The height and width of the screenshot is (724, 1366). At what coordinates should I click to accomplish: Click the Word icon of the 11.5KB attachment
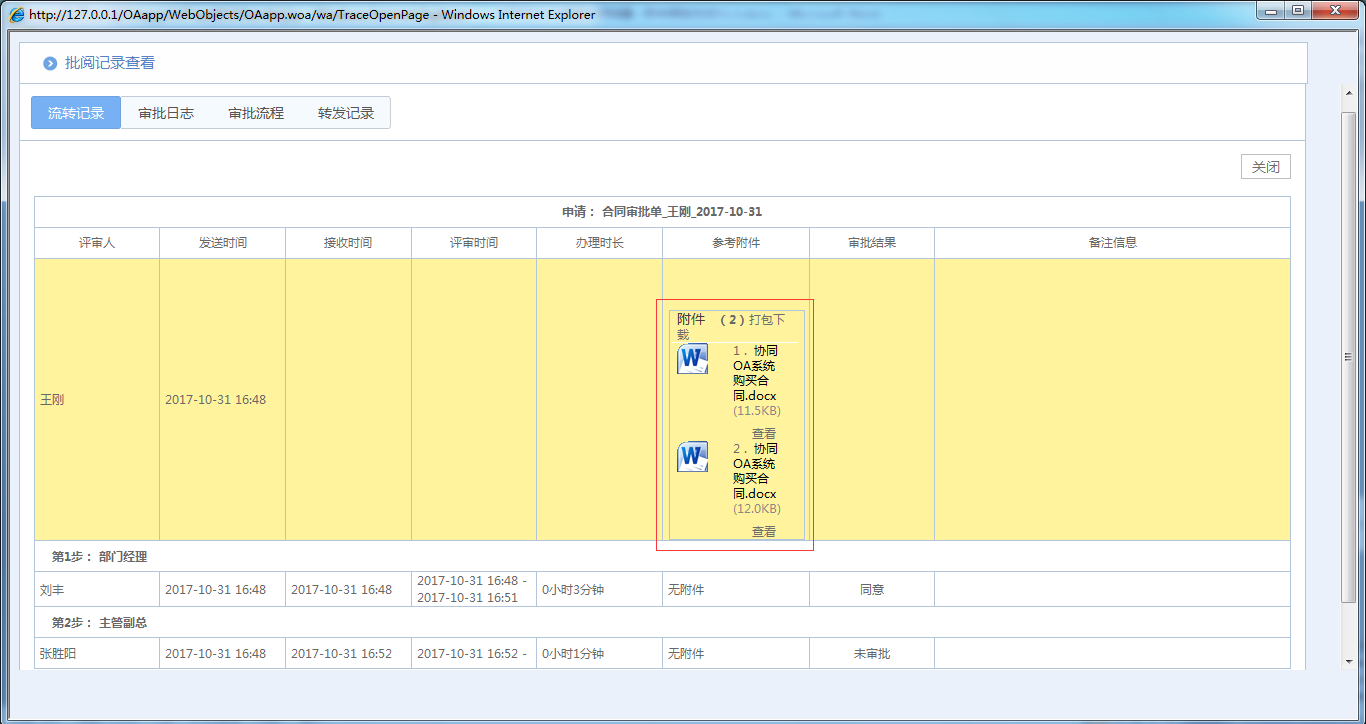692,359
